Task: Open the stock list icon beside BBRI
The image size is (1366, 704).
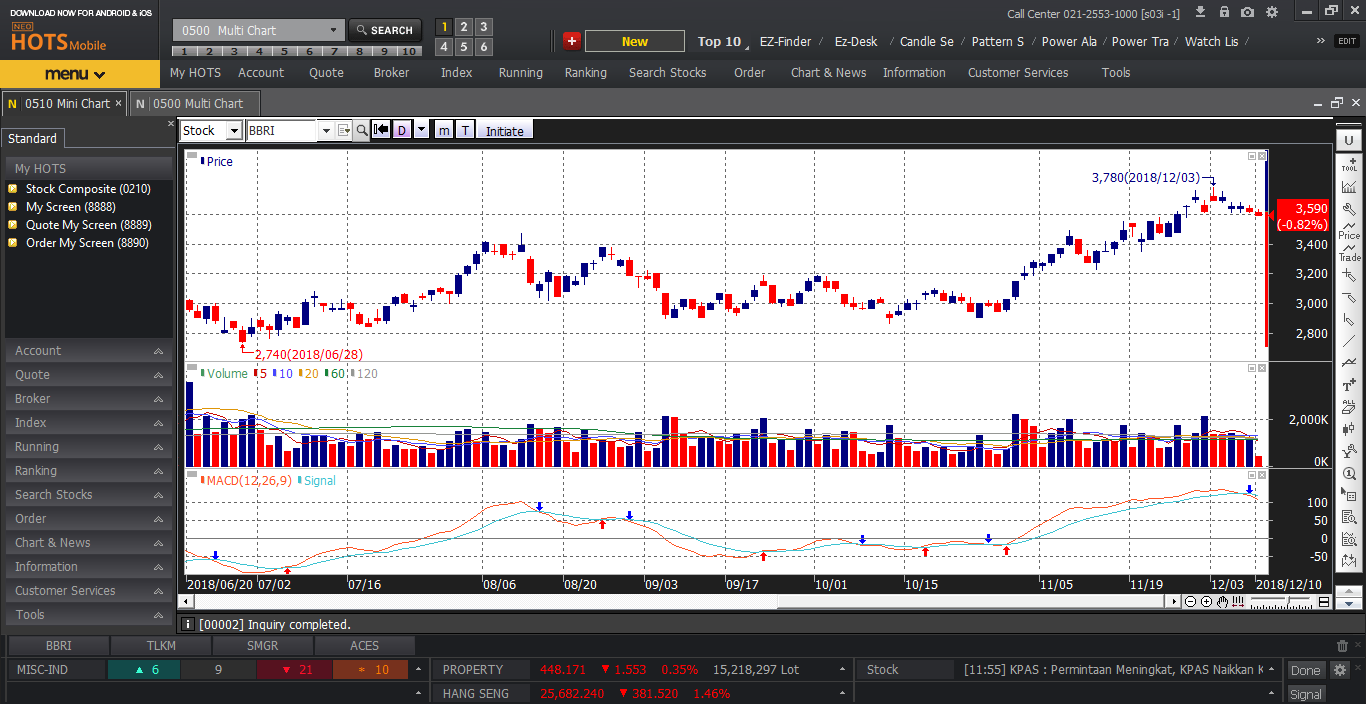Action: (344, 130)
